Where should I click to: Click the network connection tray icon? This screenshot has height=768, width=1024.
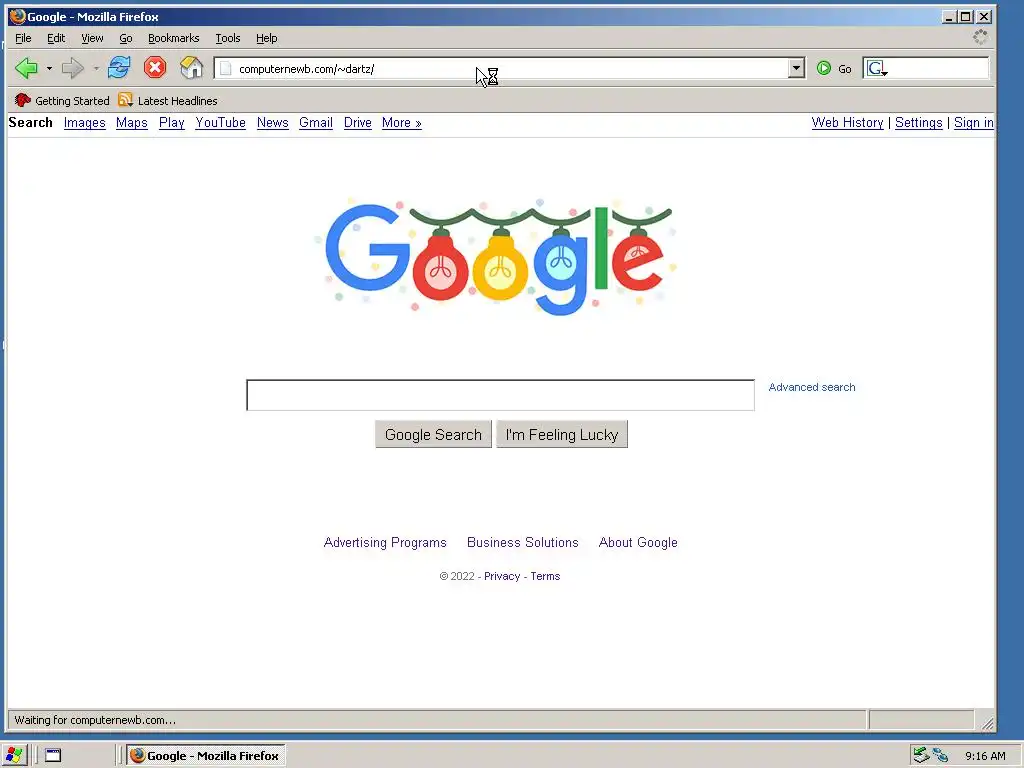pyautogui.click(x=940, y=756)
